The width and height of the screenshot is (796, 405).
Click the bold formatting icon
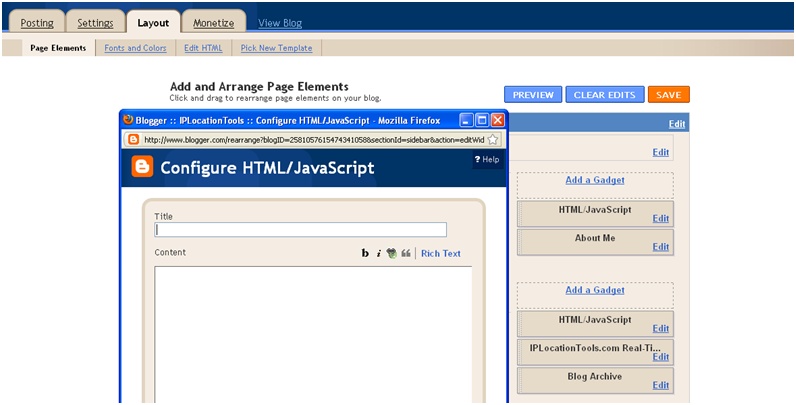tap(365, 253)
